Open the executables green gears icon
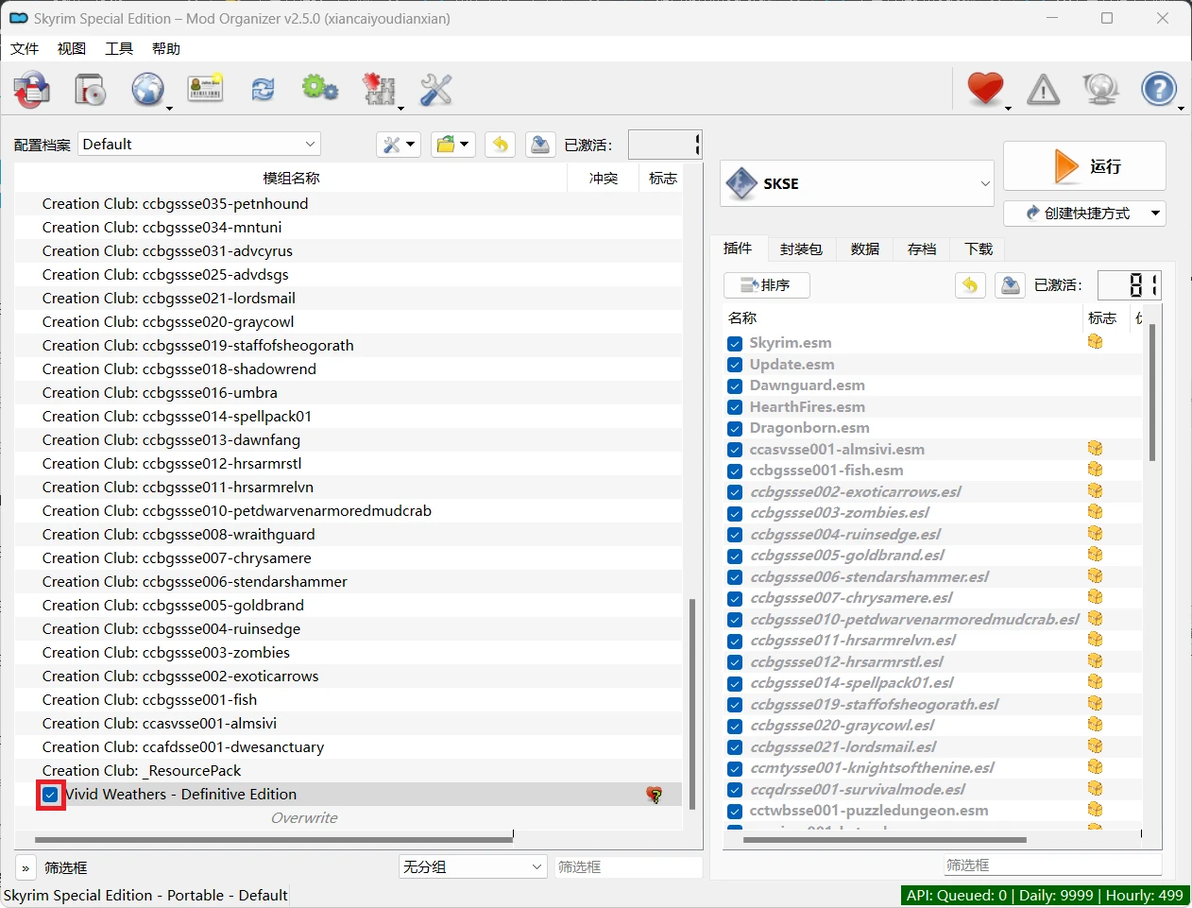Viewport: 1192px width, 908px height. [x=320, y=89]
